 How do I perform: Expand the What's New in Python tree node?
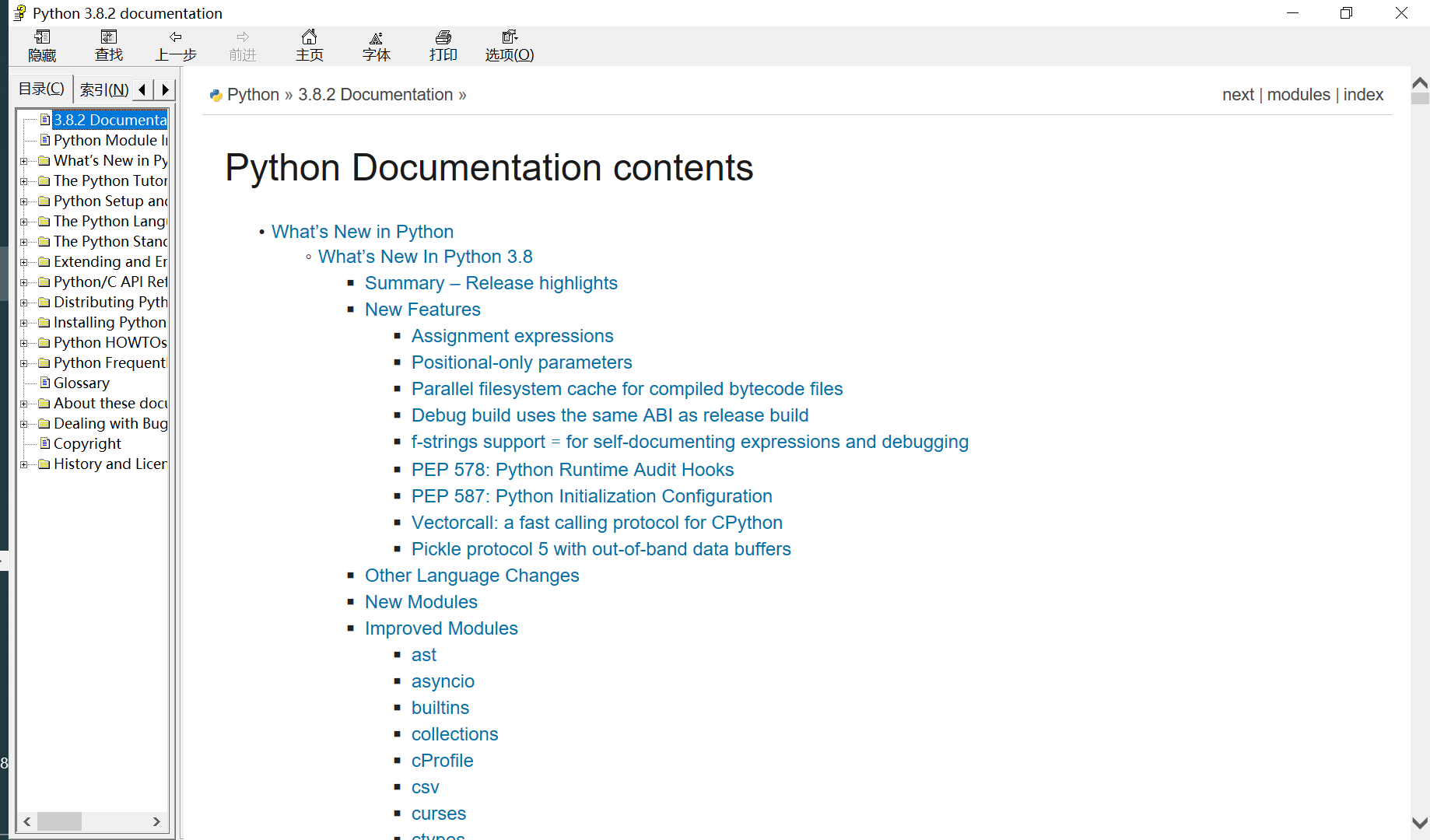pos(24,161)
